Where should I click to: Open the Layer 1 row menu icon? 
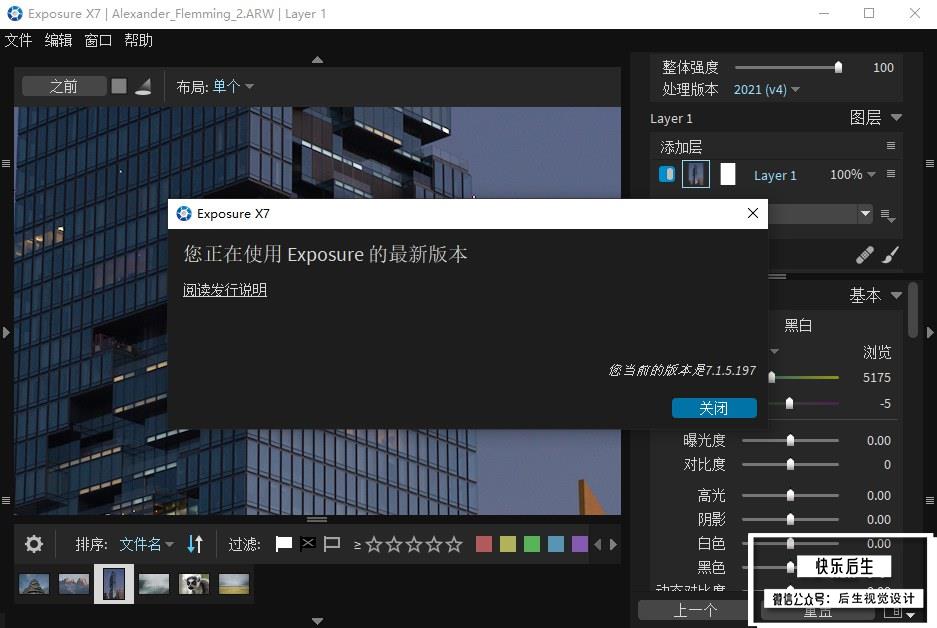891,174
